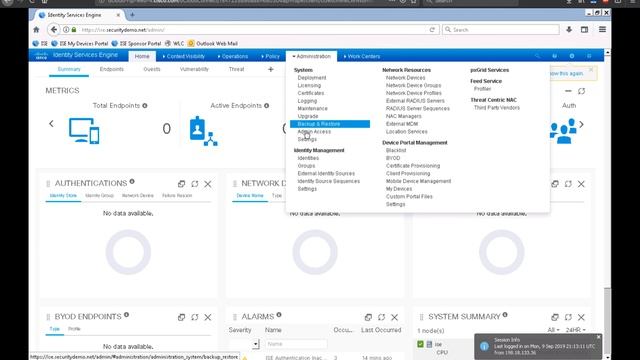Detach the Authentications dashlet
640x360 pixels.
pos(182,184)
